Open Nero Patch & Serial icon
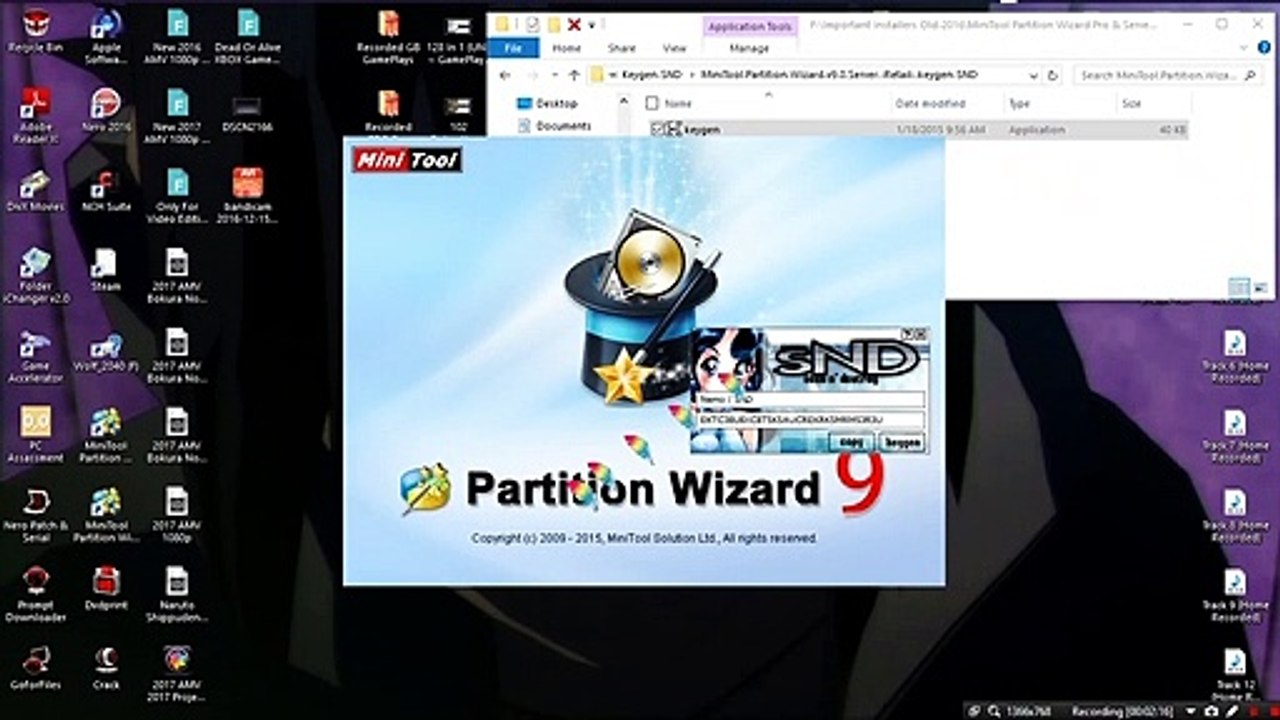The height and width of the screenshot is (720, 1280). pyautogui.click(x=35, y=515)
